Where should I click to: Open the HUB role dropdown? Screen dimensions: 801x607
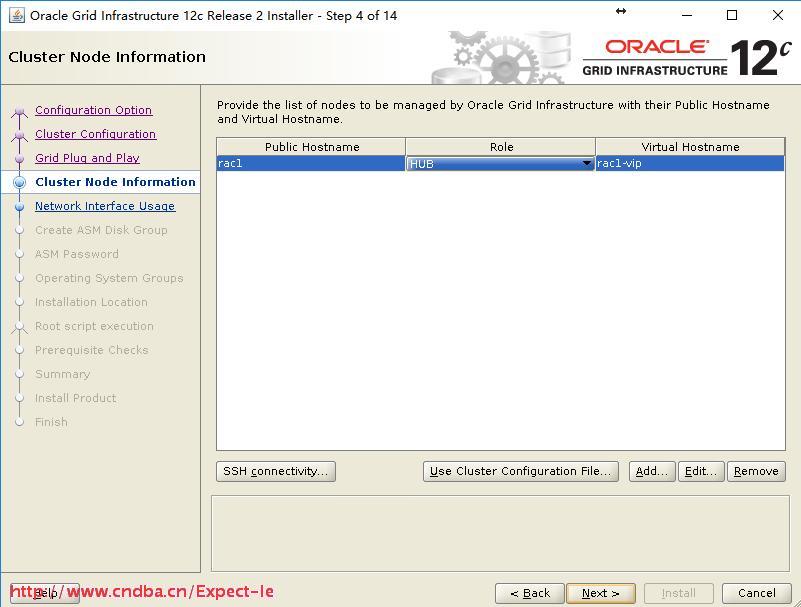(500, 164)
